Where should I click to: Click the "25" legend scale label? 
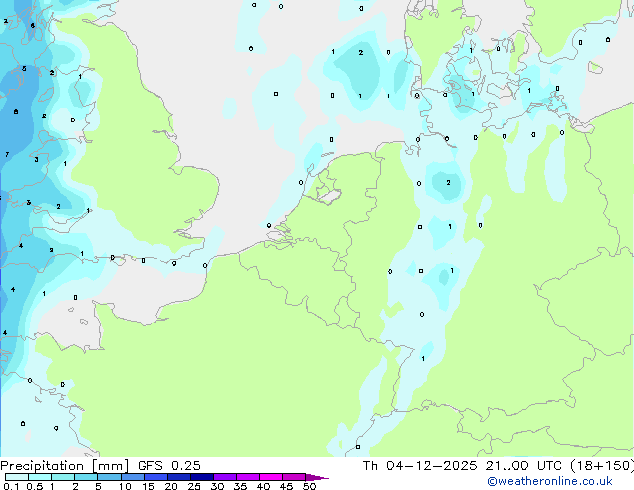[194, 486]
